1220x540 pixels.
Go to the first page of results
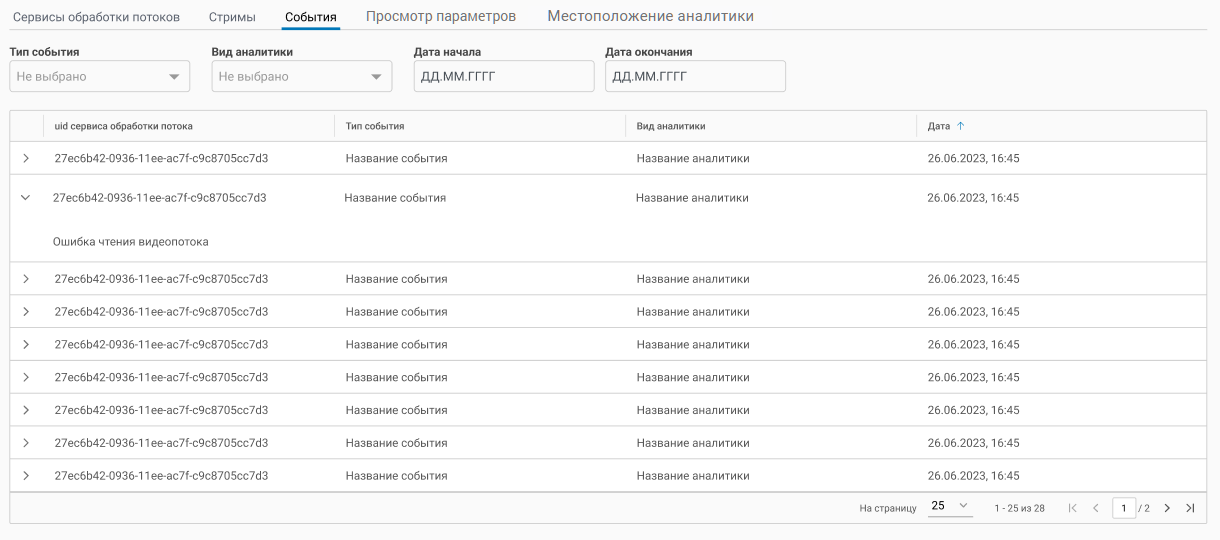[x=1073, y=508]
